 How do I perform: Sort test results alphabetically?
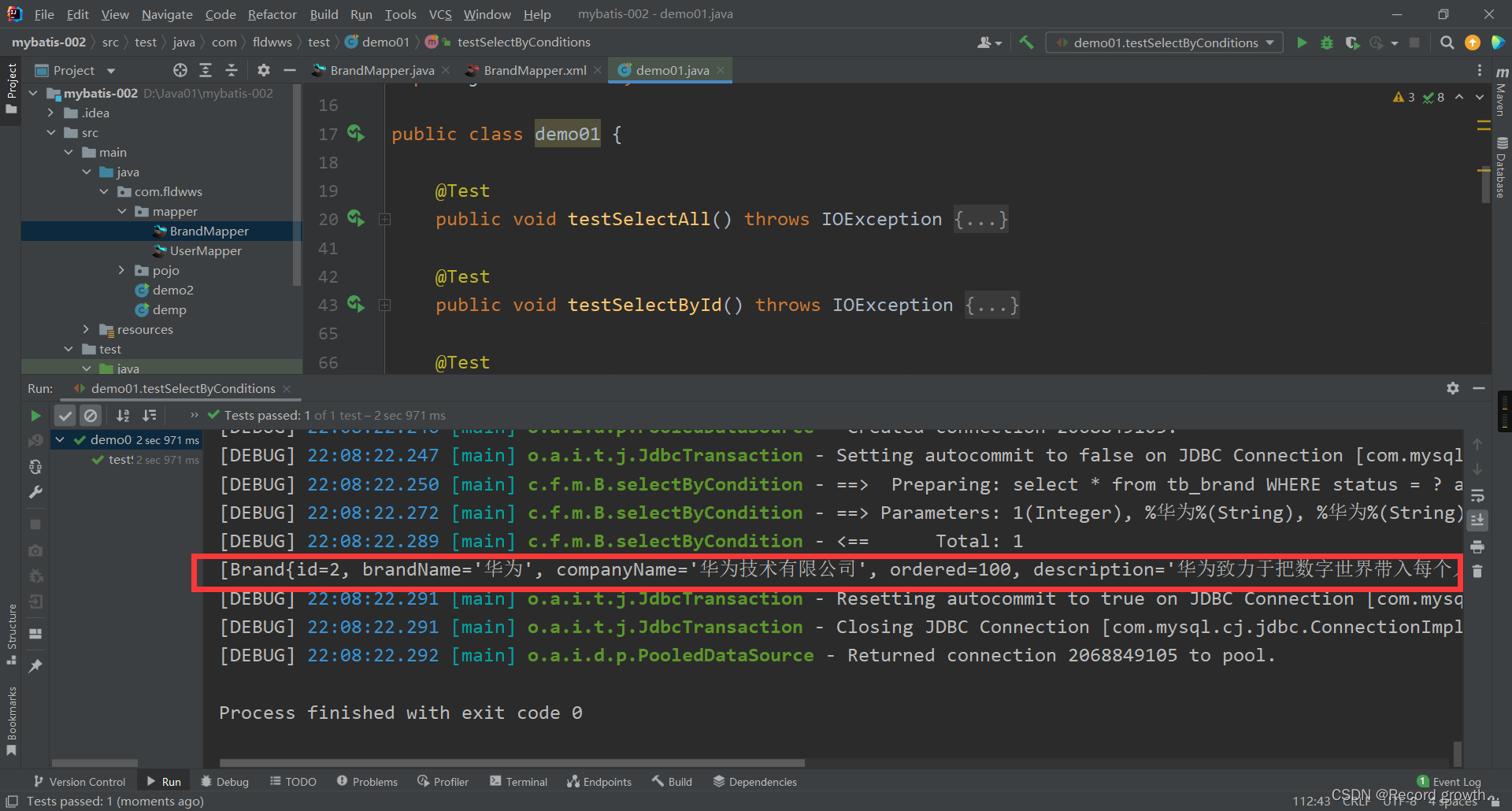123,415
